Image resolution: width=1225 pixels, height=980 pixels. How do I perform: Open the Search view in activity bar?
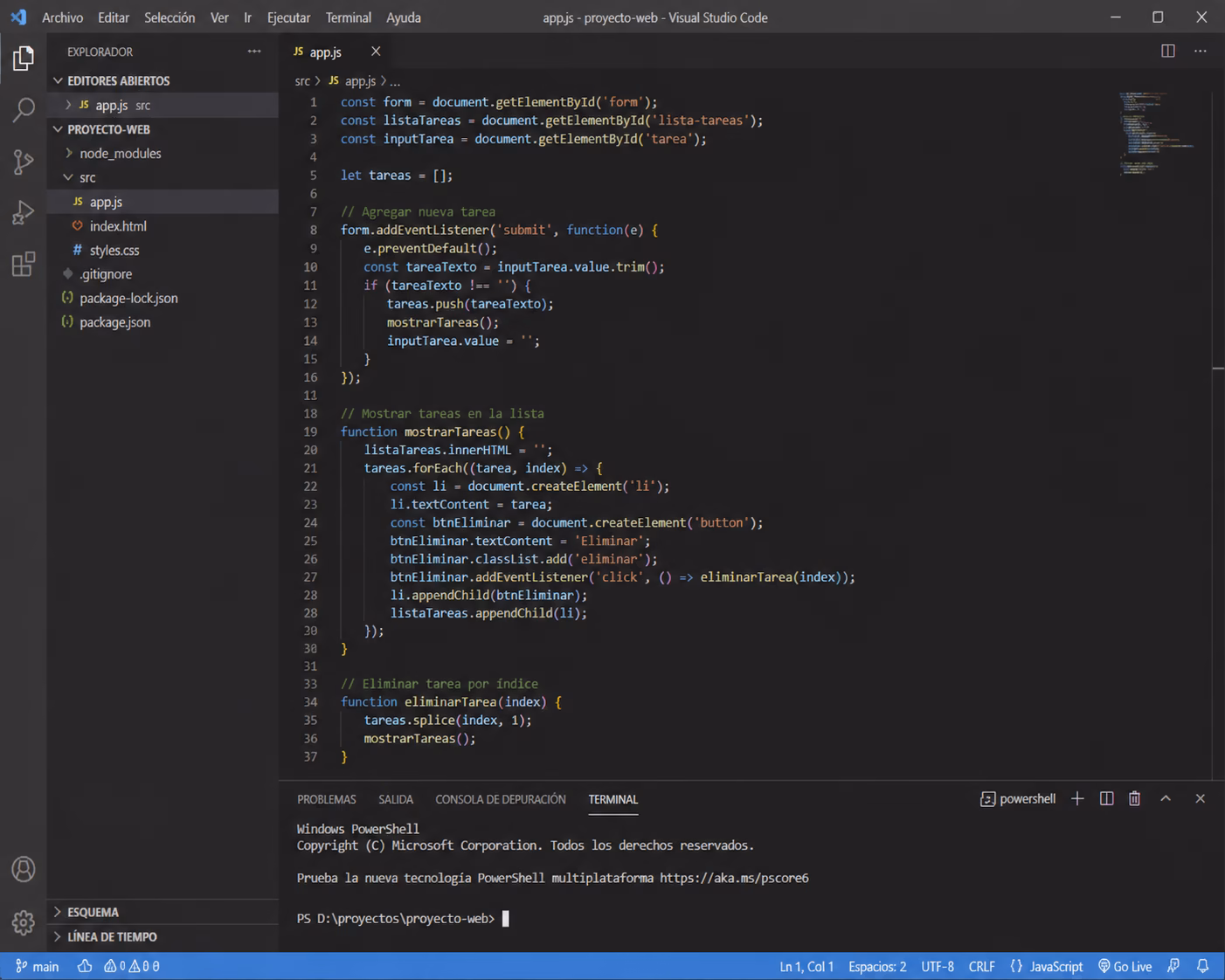(24, 110)
